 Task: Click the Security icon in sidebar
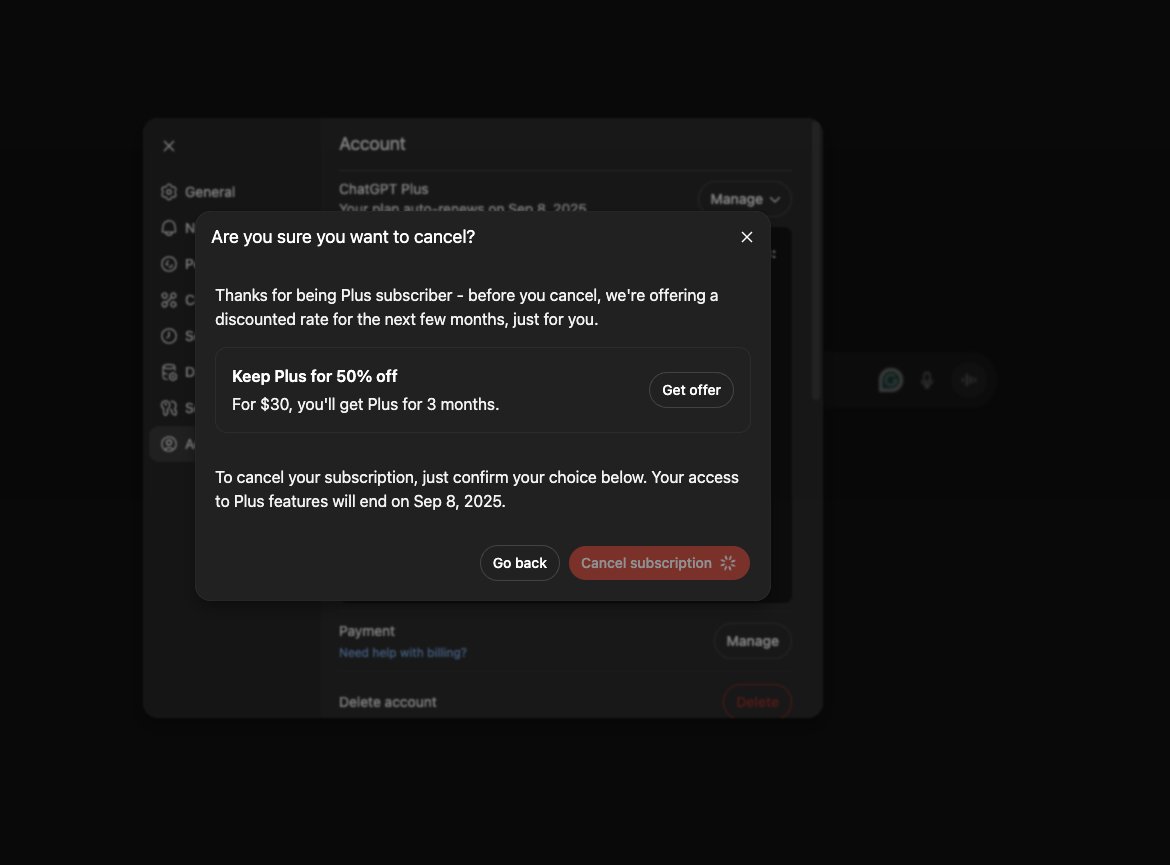169,407
